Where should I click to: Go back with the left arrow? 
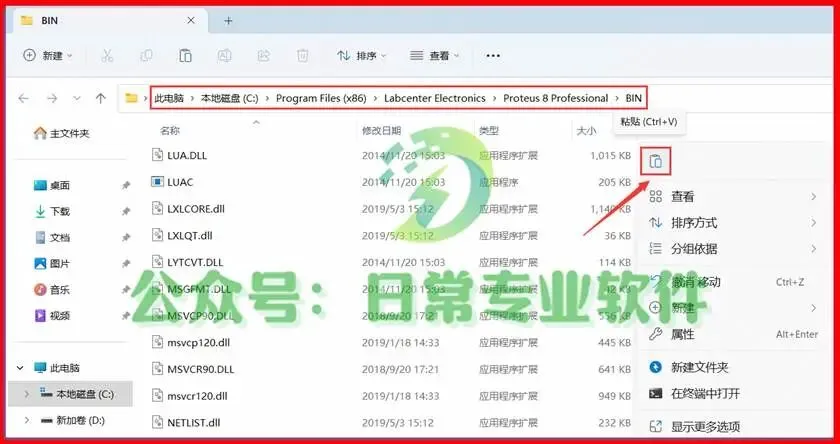pos(23,99)
